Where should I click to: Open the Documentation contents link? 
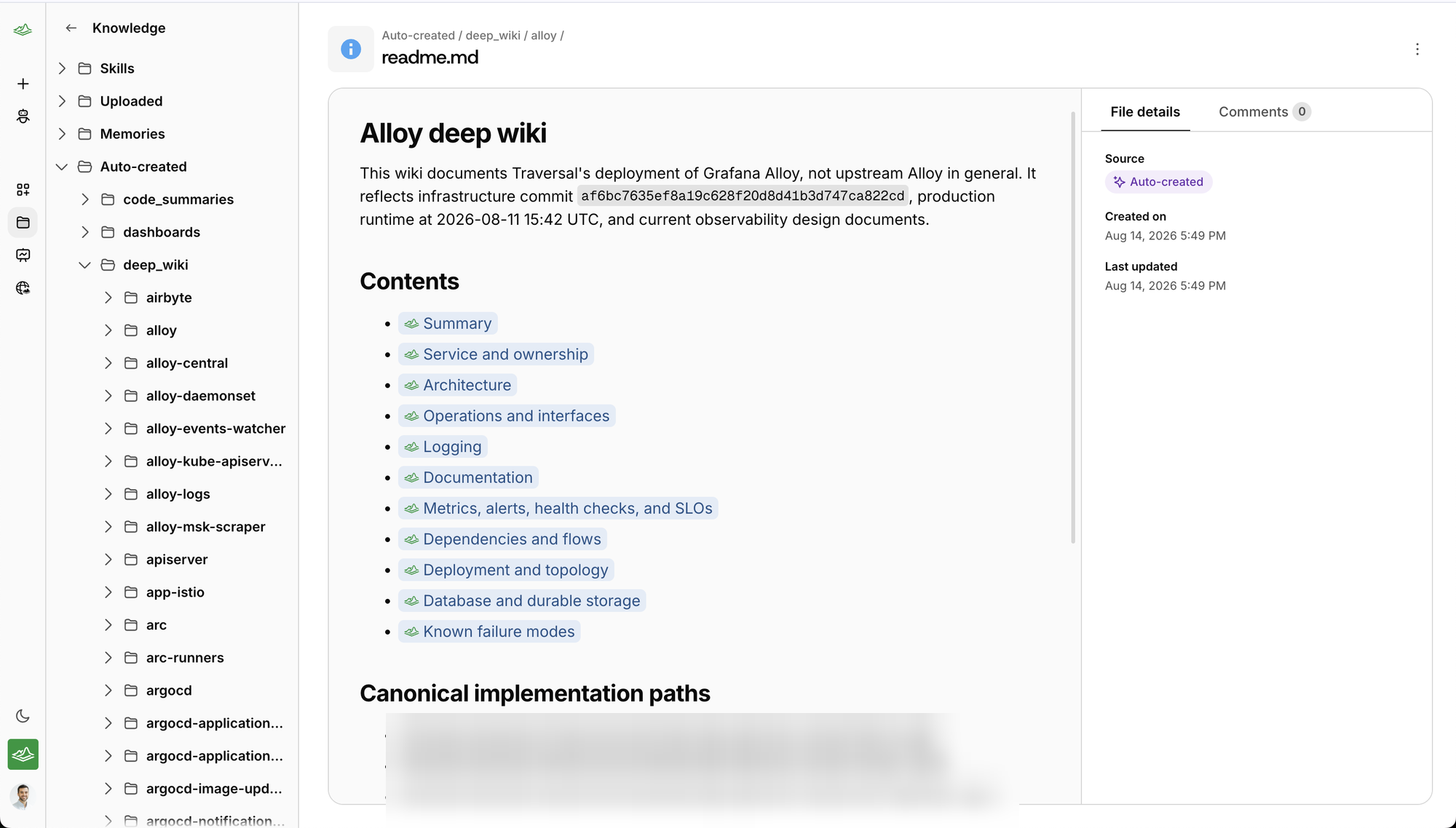(x=469, y=477)
